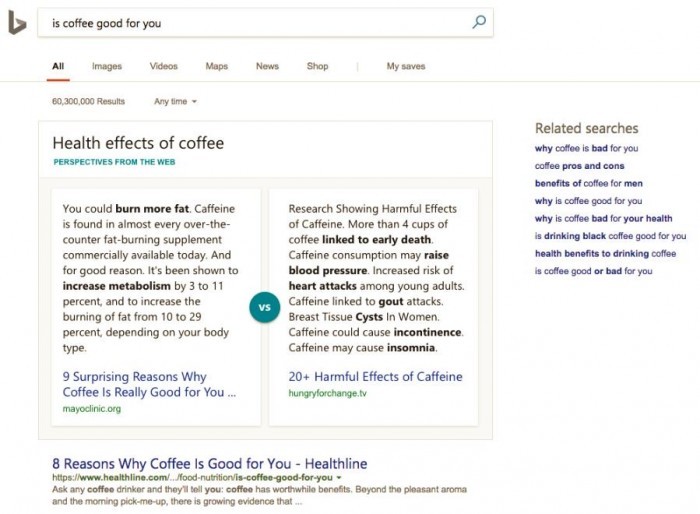Select why coffee is bad for you suggestion

586,148
